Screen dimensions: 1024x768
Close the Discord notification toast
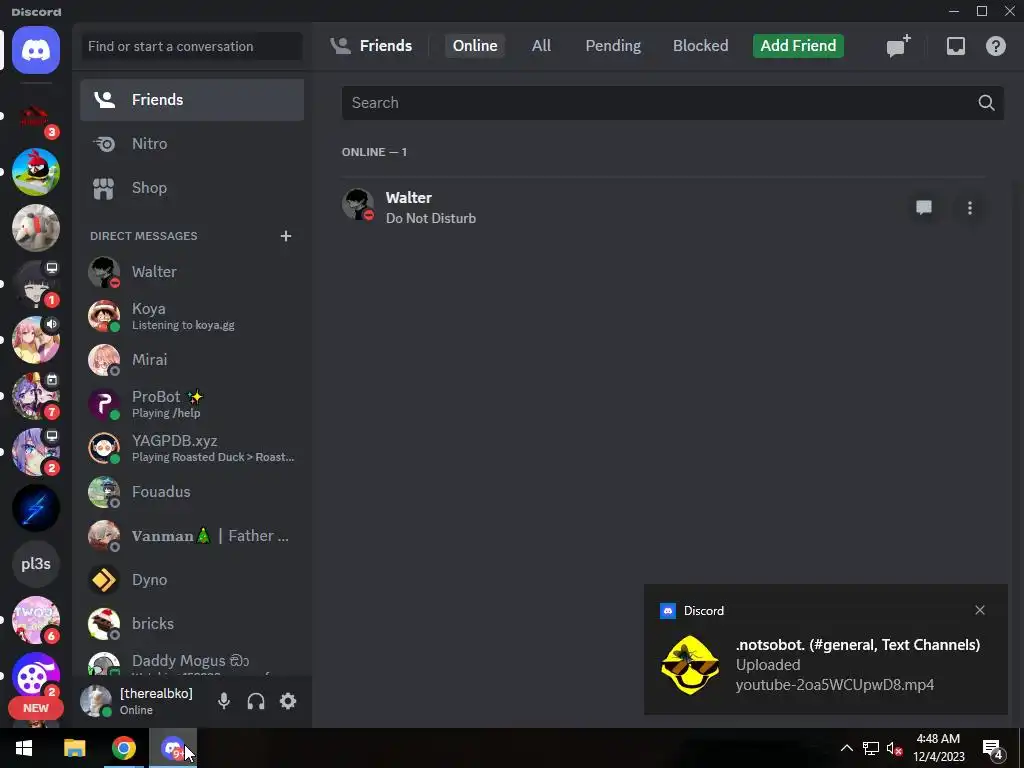(x=980, y=610)
